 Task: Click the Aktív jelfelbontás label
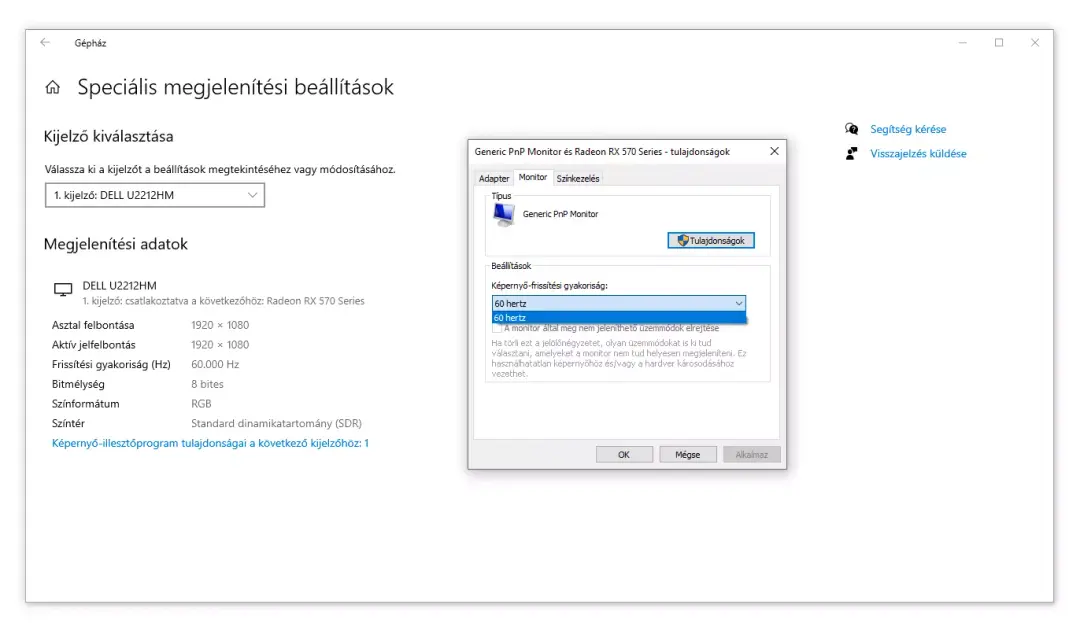[x=94, y=345]
